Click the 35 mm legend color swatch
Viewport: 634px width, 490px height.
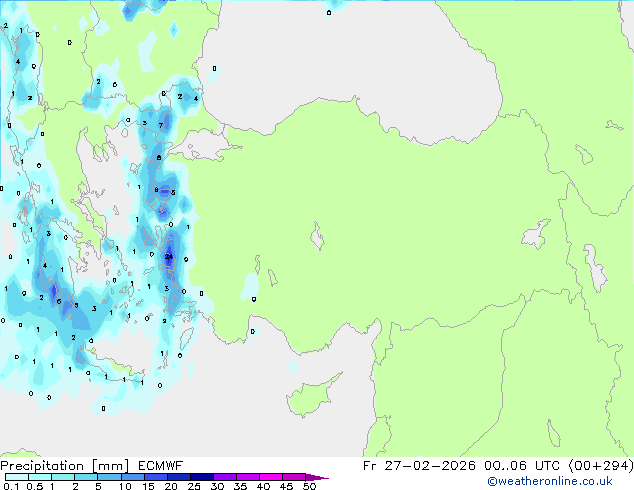coord(247,477)
